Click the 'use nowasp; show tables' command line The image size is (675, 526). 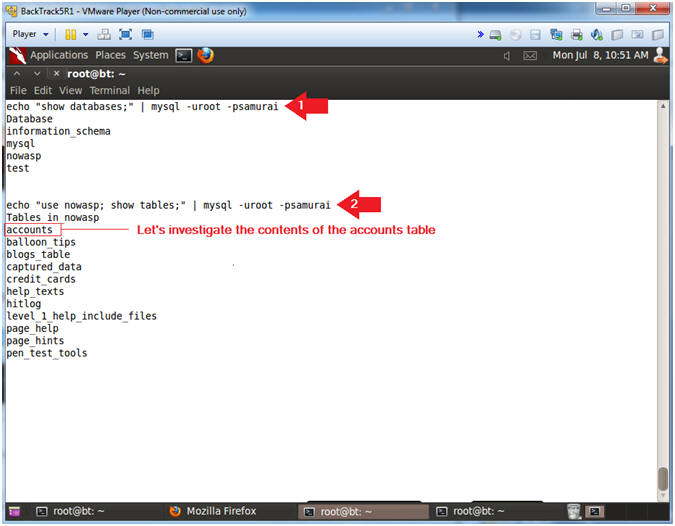[x=168, y=205]
